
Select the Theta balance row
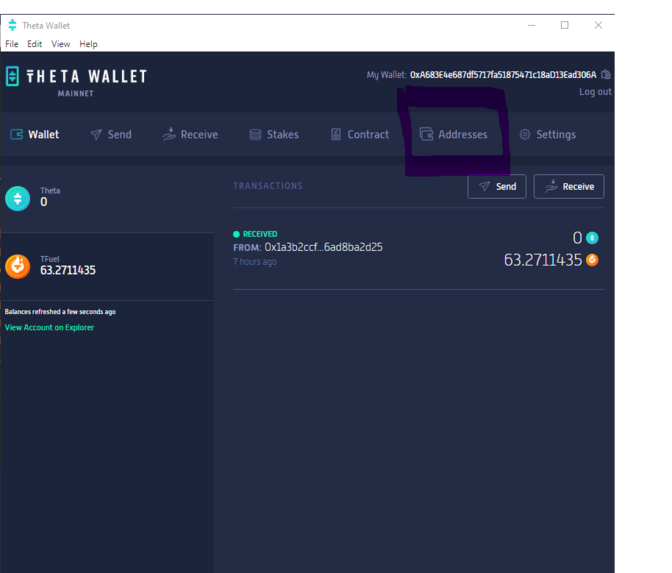coord(107,198)
